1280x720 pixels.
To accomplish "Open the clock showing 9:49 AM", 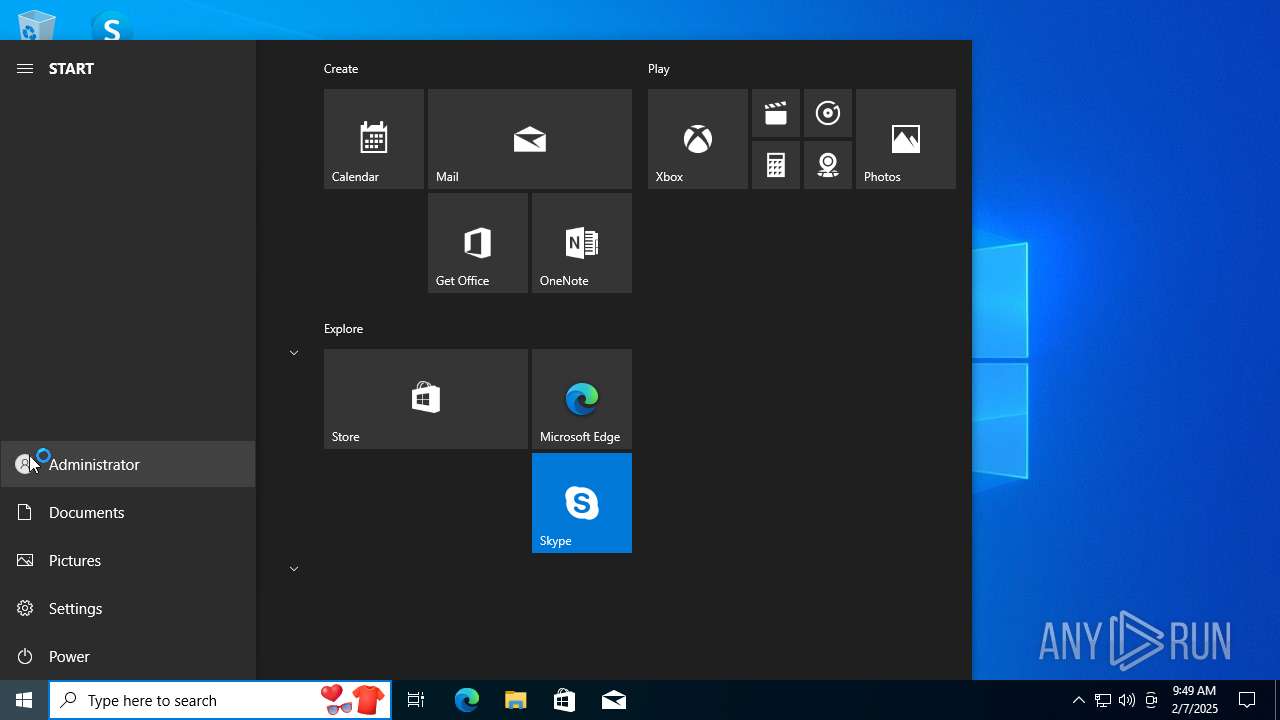I will click(x=1194, y=700).
